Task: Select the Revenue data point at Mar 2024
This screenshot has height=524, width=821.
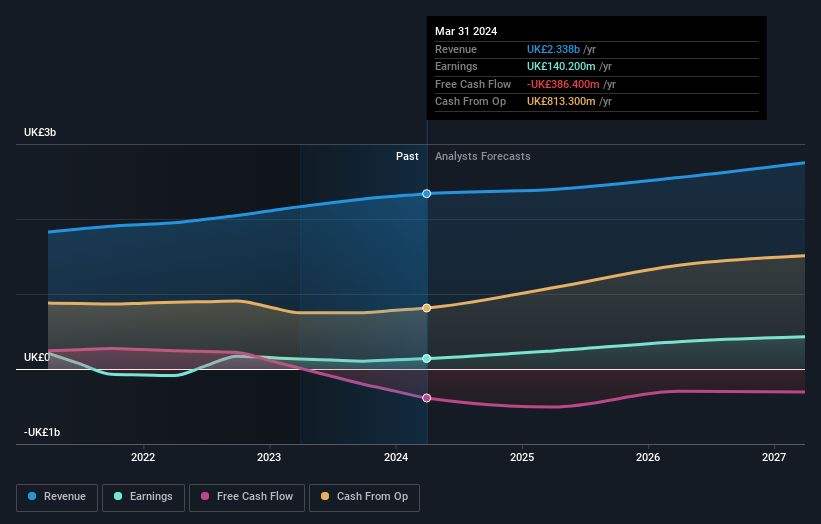Action: [427, 194]
